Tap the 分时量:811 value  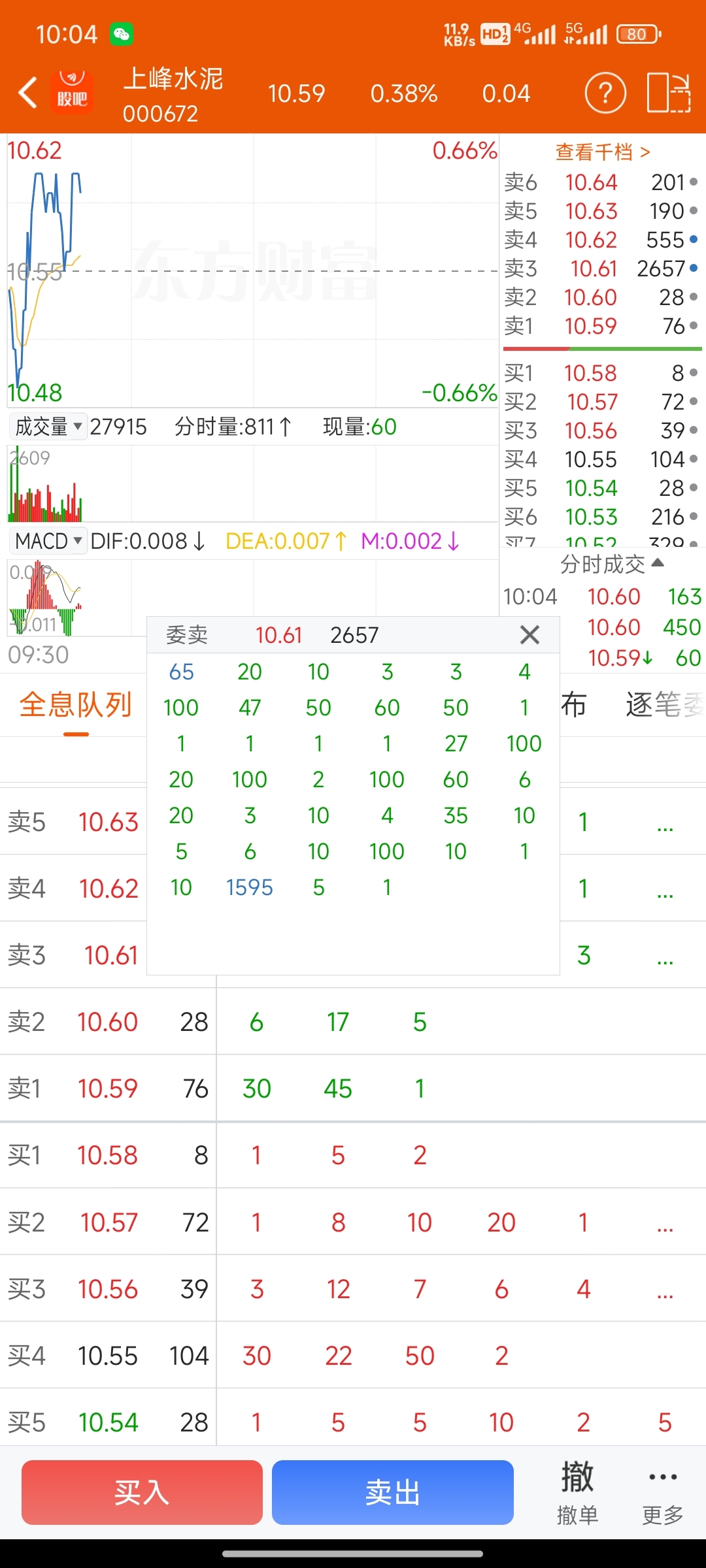click(x=233, y=427)
